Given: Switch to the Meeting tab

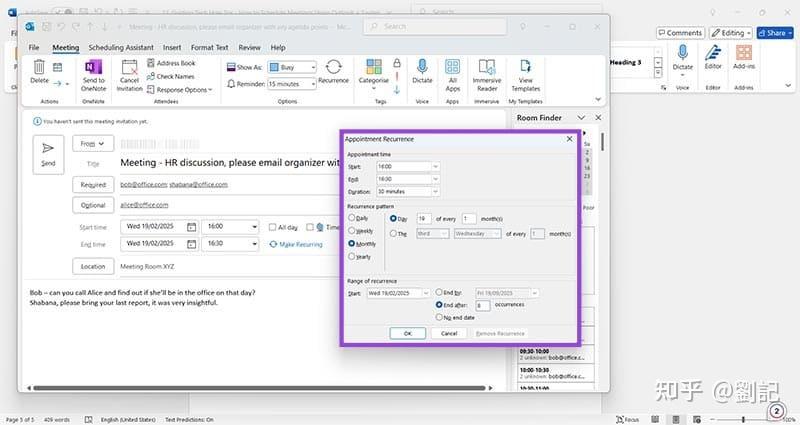Looking at the screenshot, I should pyautogui.click(x=66, y=47).
